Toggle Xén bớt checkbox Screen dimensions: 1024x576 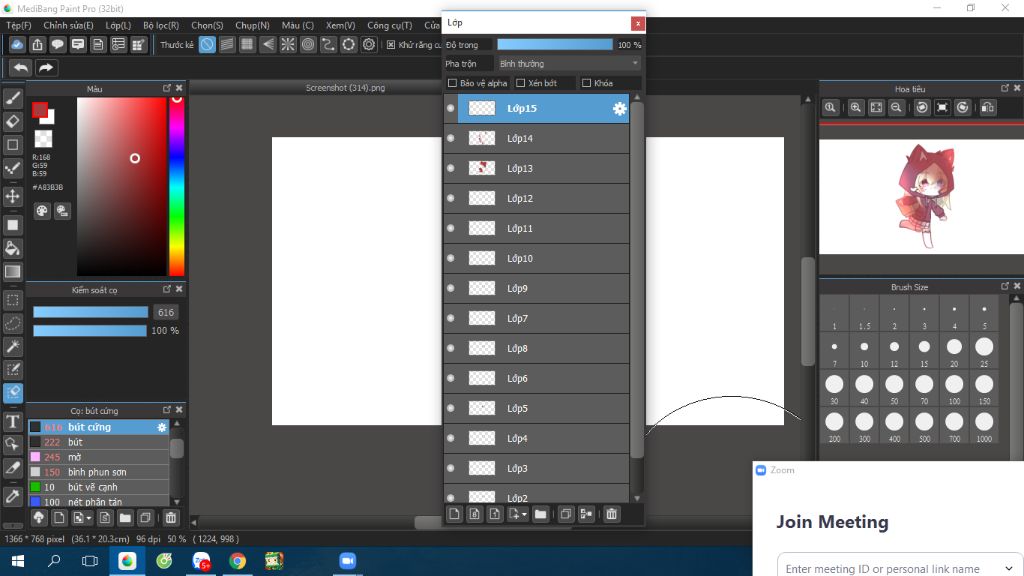[x=520, y=83]
